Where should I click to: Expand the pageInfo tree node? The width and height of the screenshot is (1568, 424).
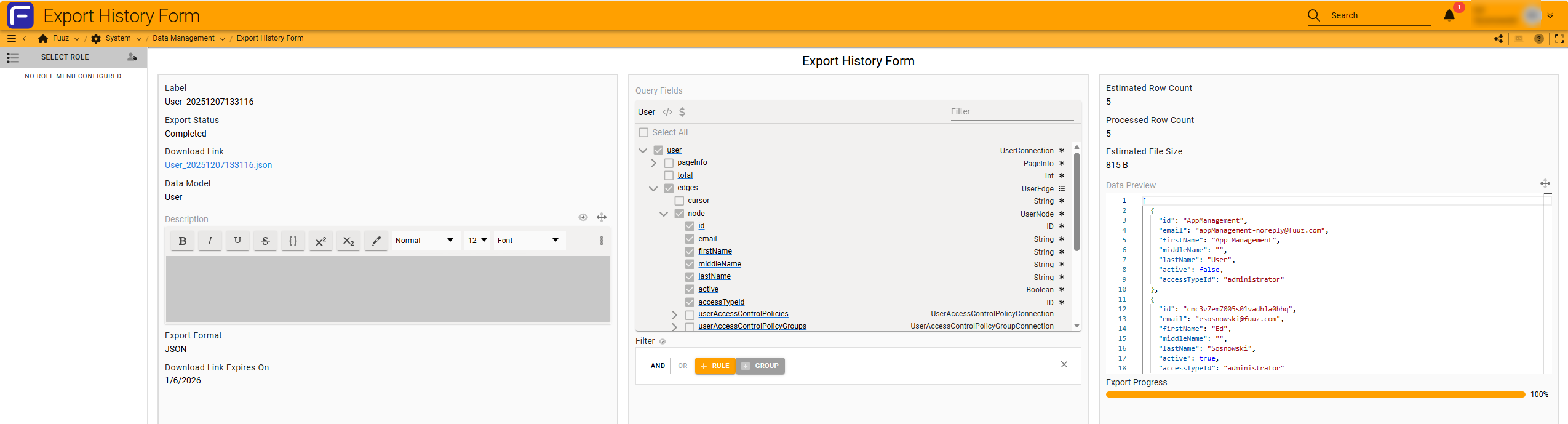pos(653,163)
